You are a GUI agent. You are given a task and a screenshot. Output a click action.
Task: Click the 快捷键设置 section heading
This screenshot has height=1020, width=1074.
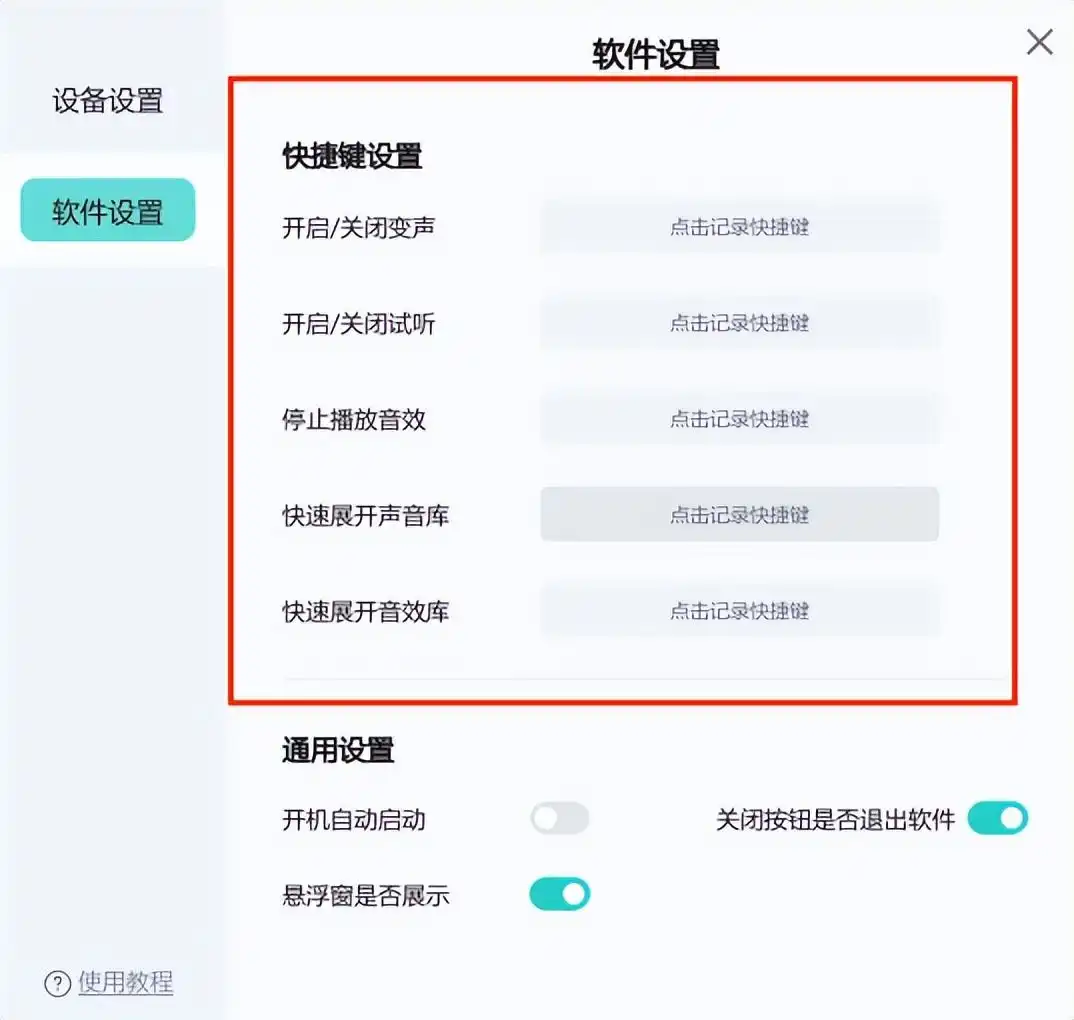[x=352, y=156]
